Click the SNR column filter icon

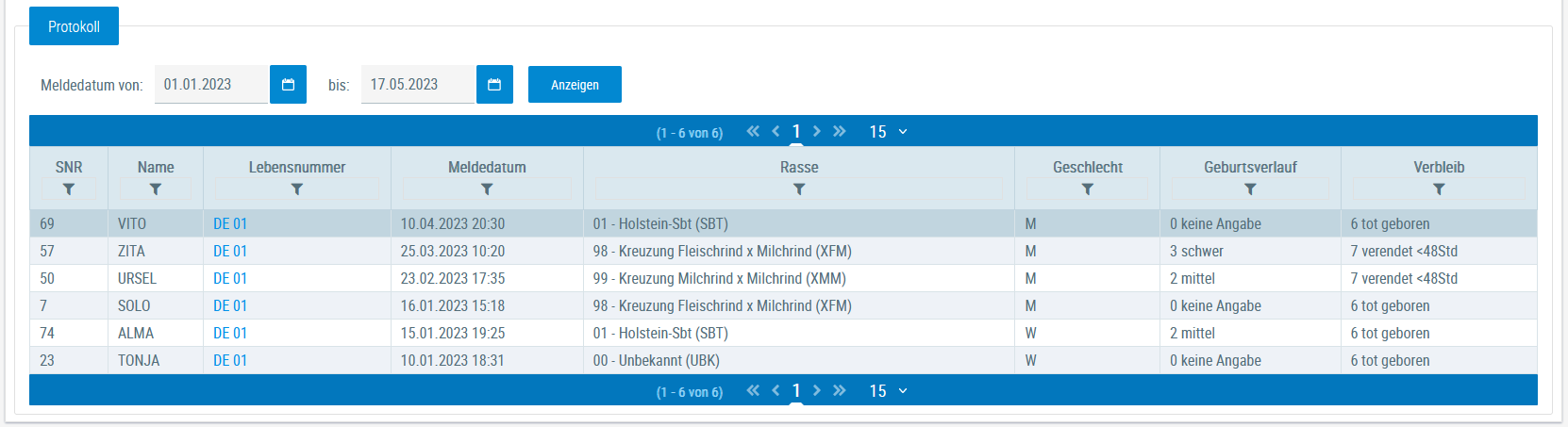(x=69, y=189)
